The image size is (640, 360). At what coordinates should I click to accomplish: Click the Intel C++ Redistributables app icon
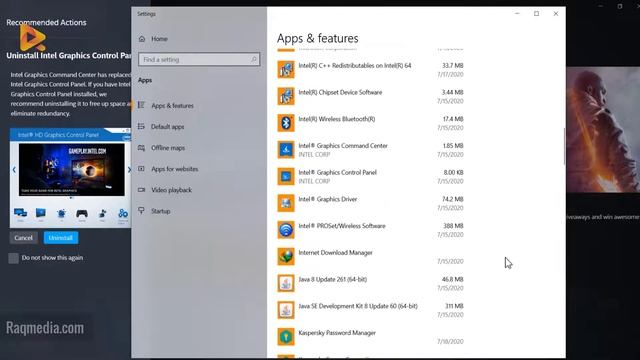click(x=286, y=69)
